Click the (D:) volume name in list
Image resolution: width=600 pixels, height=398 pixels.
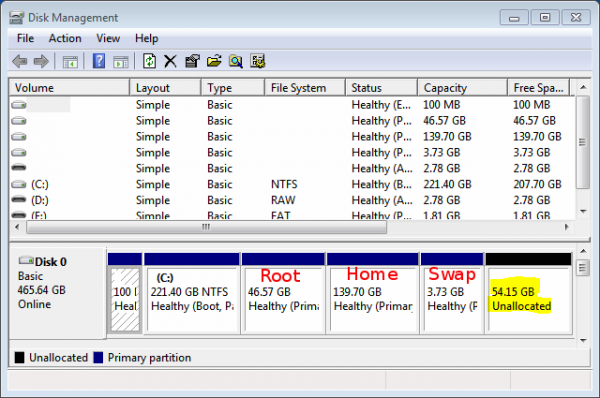pos(40,201)
